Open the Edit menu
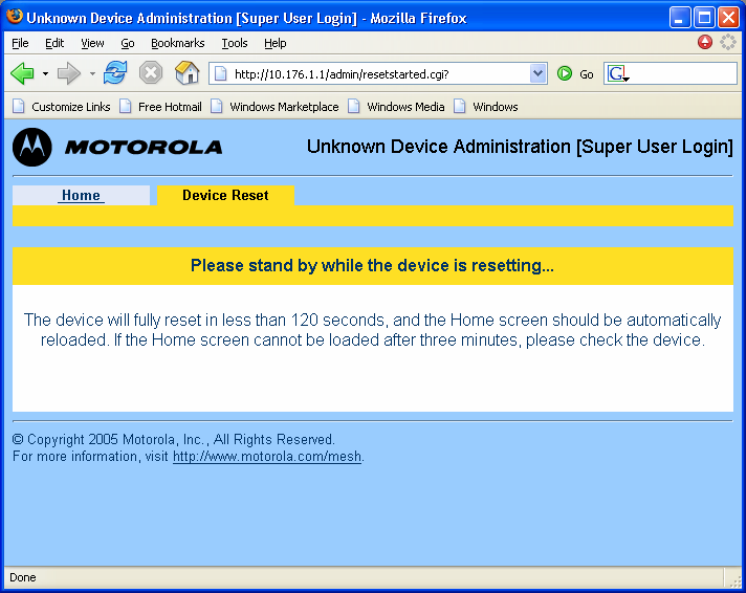 (54, 43)
